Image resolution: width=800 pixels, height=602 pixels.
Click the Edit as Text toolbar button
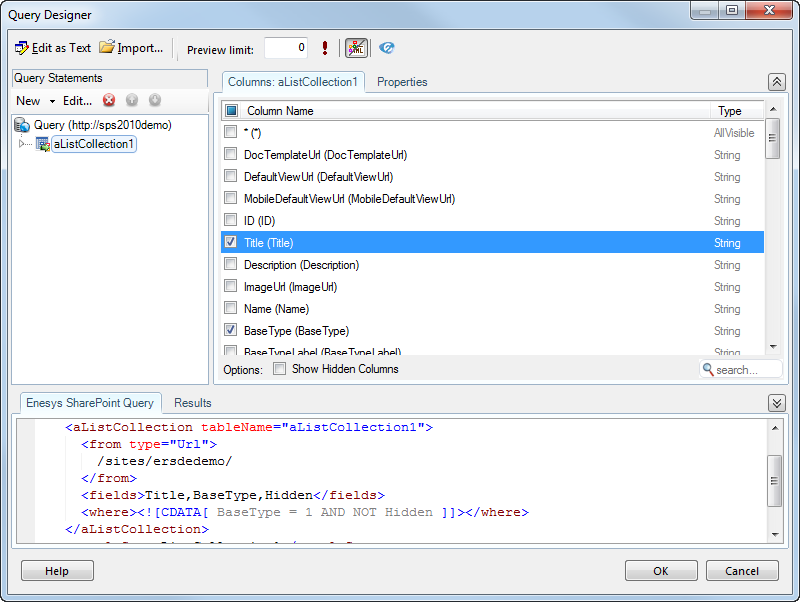(x=53, y=48)
